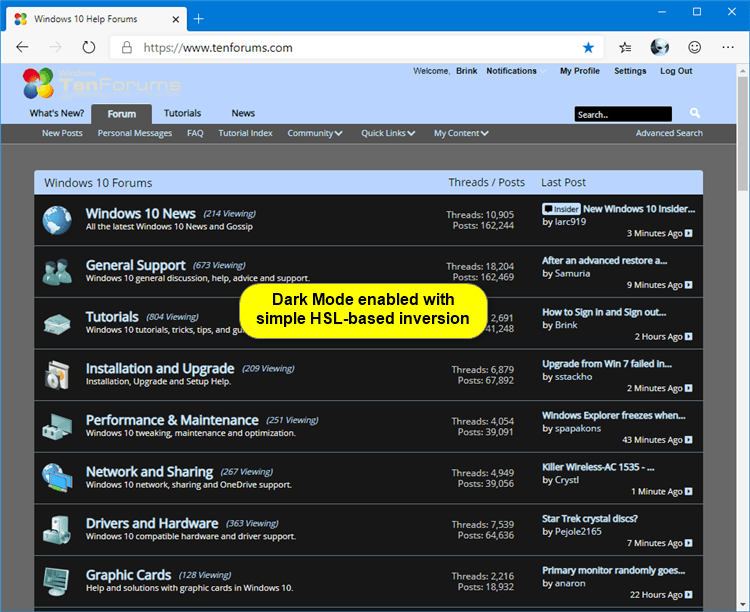The height and width of the screenshot is (612, 750).
Task: Click the scrollbar down arrow
Action: pos(742,604)
